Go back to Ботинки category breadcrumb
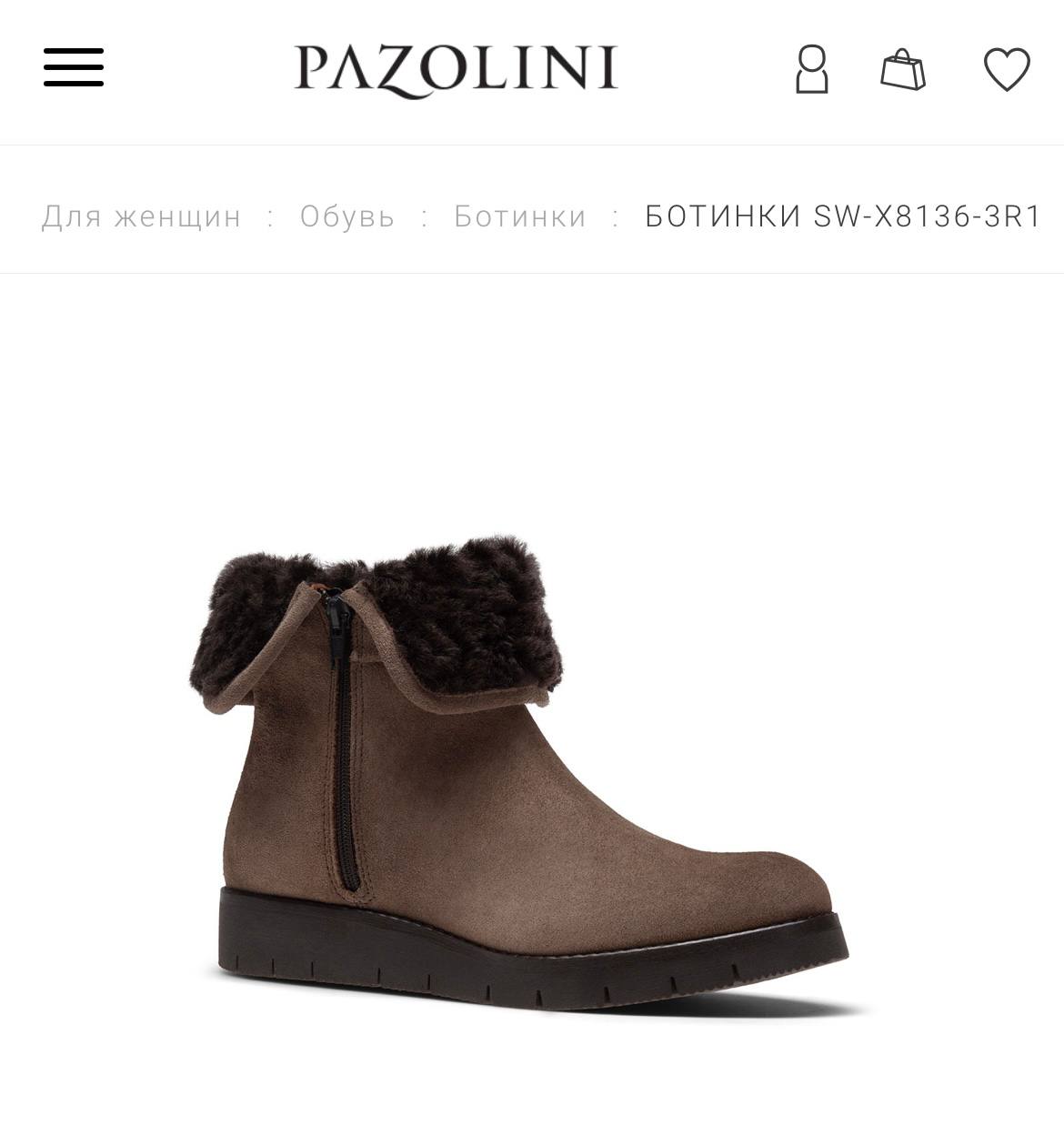 [x=520, y=216]
